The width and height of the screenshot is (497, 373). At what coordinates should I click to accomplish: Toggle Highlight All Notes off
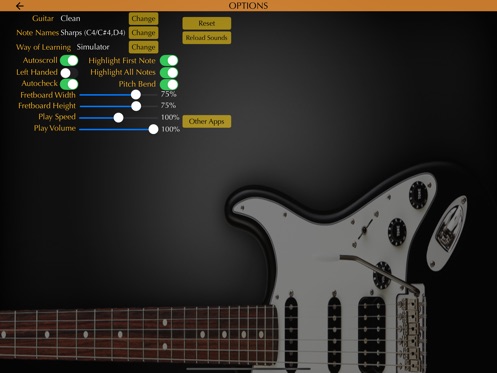click(169, 72)
